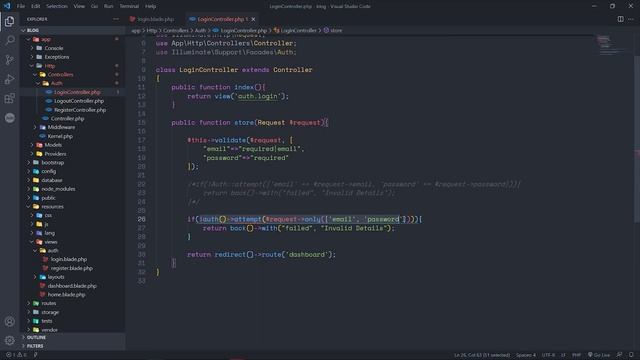Open the Terminal menu
The image size is (640, 360).
(129, 6)
